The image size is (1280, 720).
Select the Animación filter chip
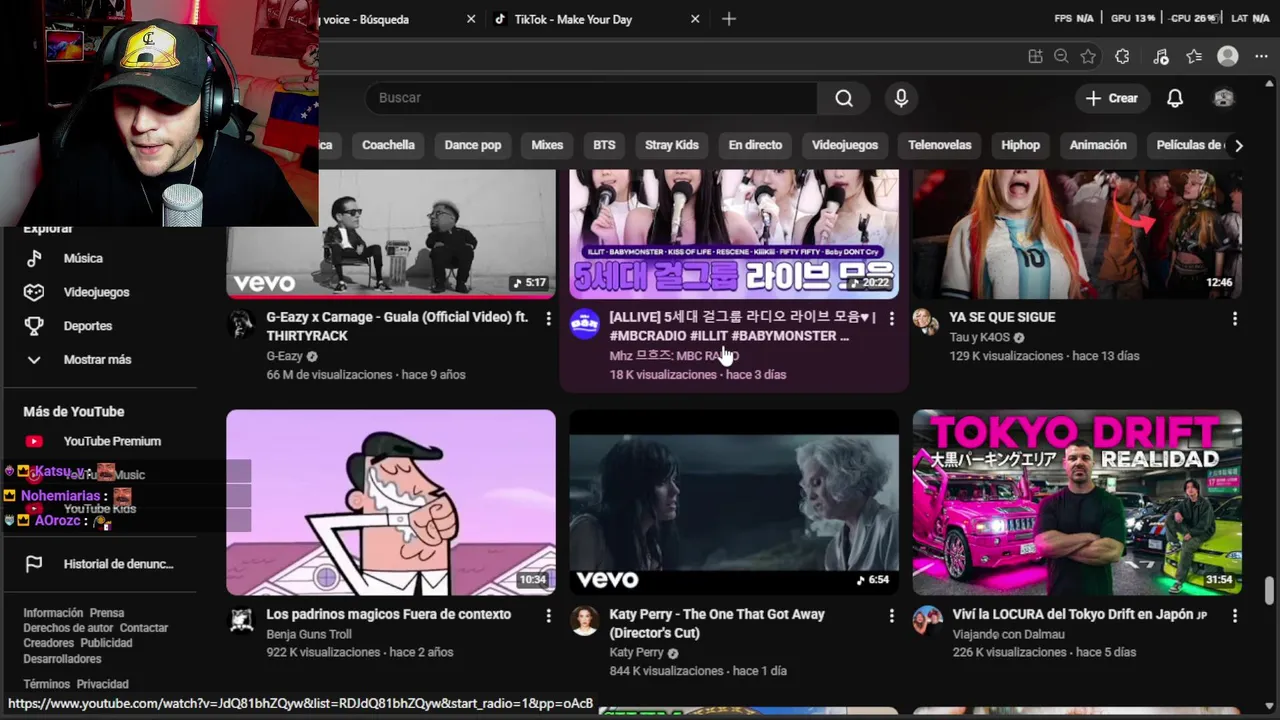1098,145
